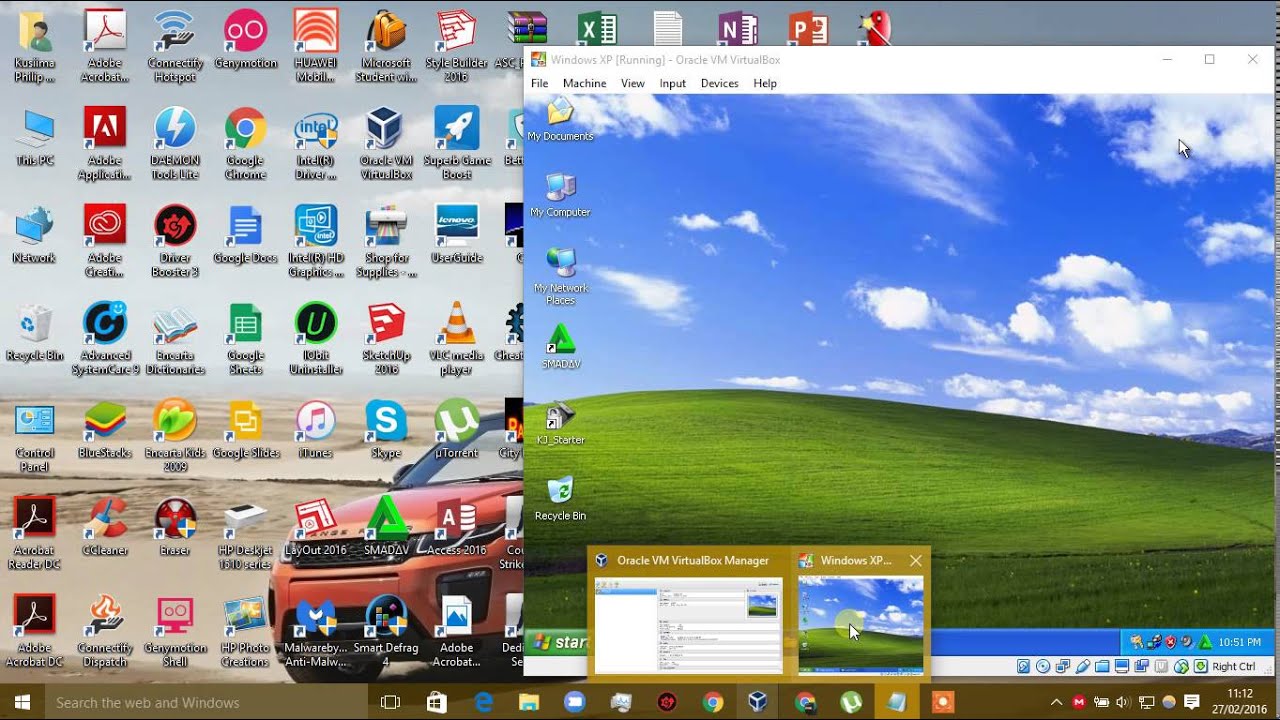Screen dimensions: 1280x720
Task: Open BlueStacks desktop shortcut
Action: [105, 429]
